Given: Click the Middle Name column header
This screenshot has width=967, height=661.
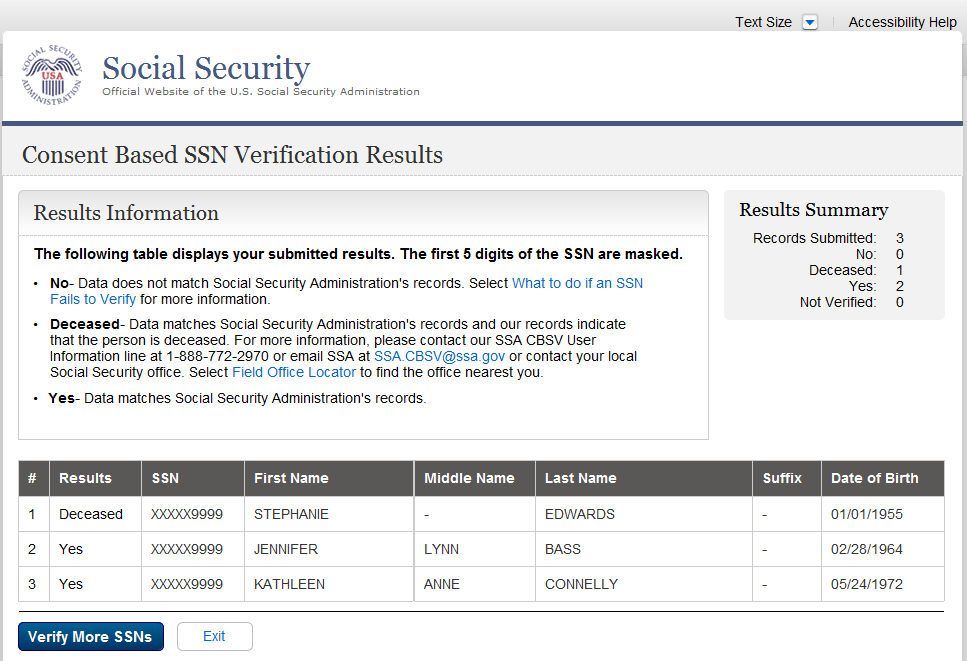Looking at the screenshot, I should point(469,478).
